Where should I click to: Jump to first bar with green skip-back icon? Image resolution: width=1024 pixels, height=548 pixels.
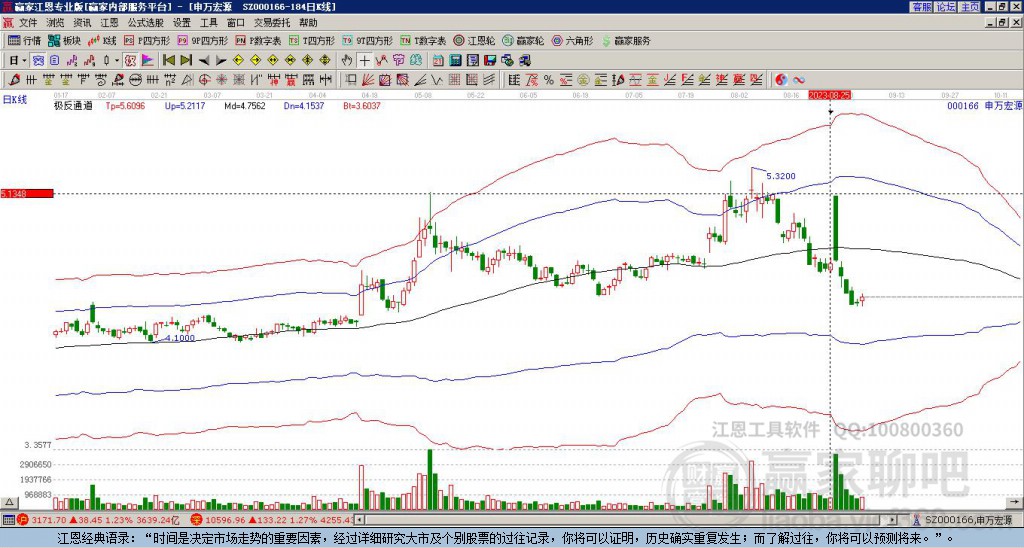tap(168, 61)
